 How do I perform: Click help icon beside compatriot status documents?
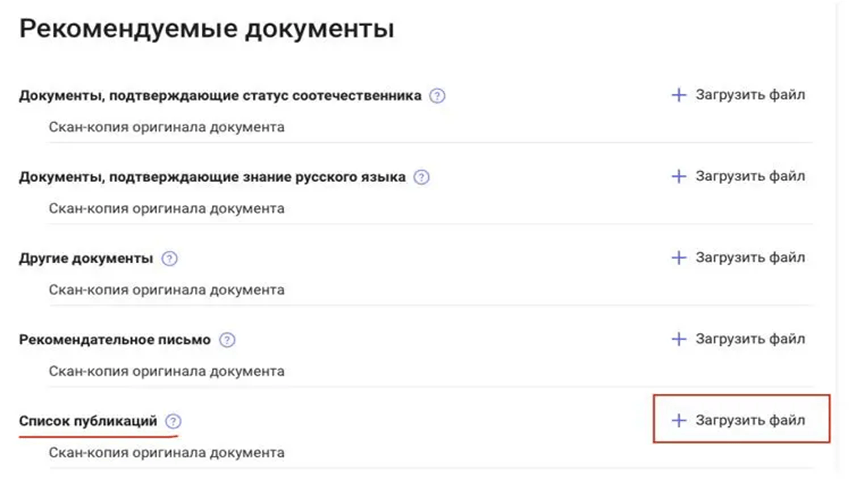(x=437, y=96)
